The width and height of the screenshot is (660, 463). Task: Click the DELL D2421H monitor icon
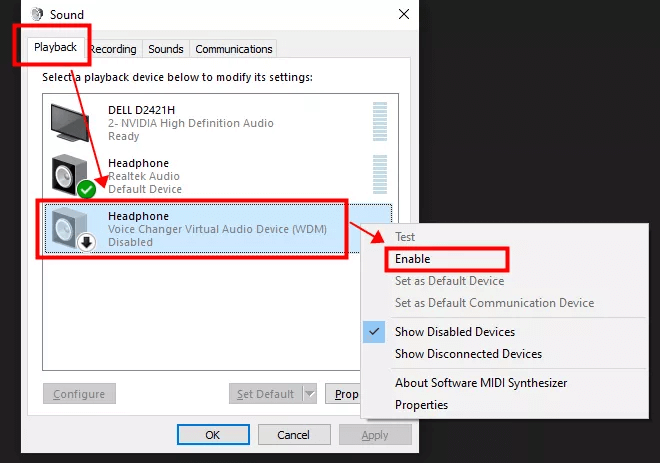(72, 121)
